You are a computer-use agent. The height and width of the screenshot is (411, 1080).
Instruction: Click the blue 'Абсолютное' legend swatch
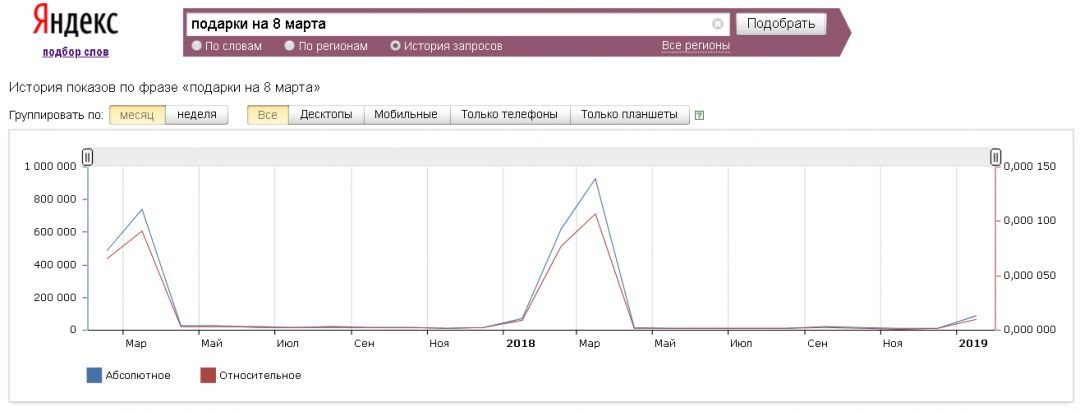pos(95,376)
